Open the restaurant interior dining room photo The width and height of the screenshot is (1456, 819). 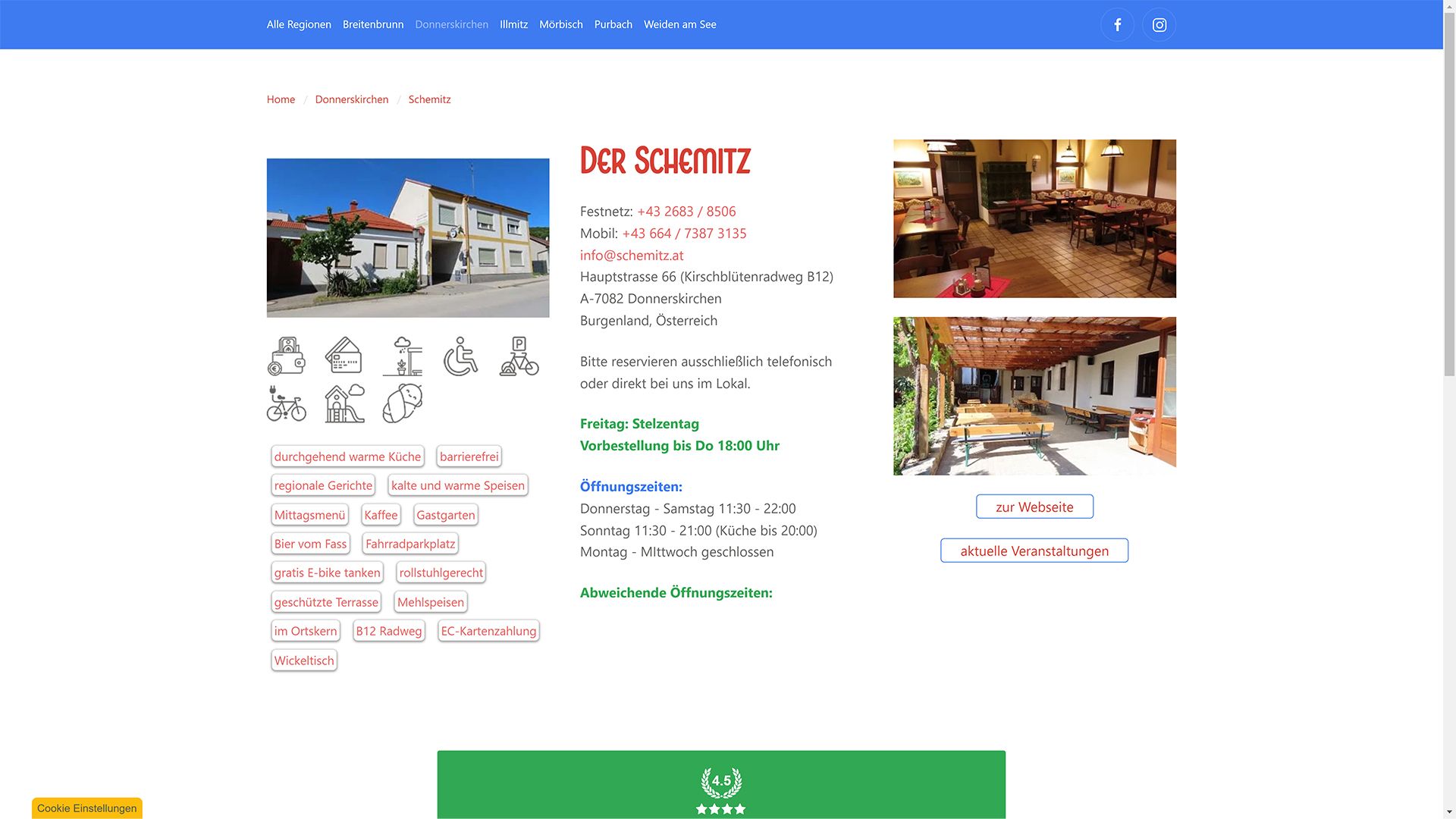(1034, 218)
